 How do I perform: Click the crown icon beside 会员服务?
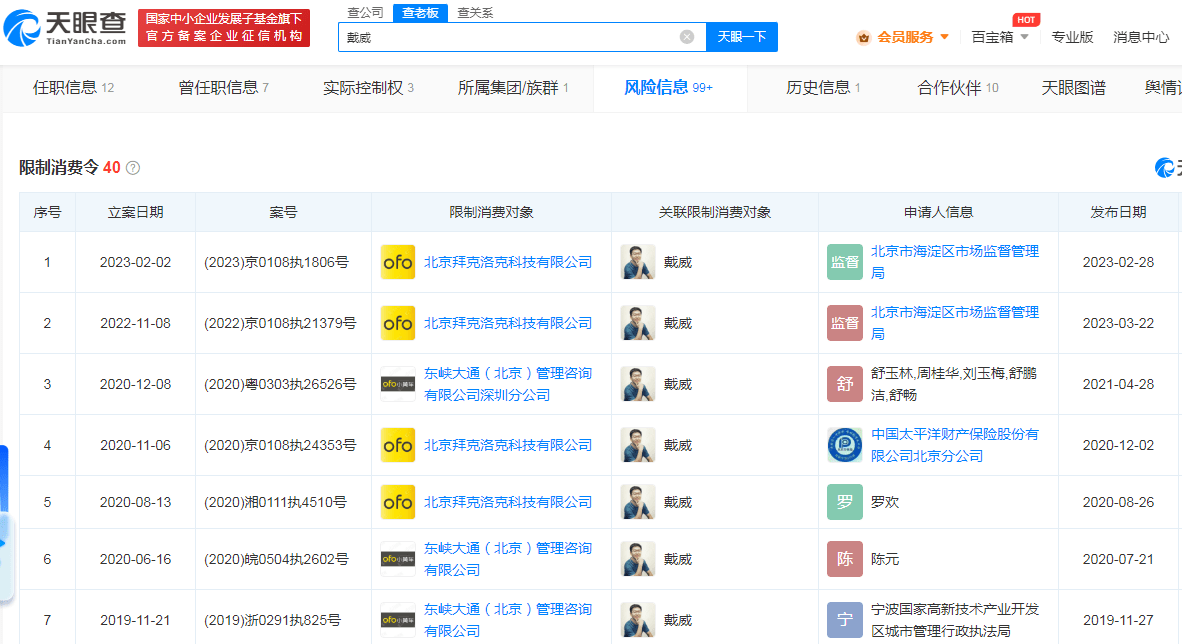coord(864,37)
